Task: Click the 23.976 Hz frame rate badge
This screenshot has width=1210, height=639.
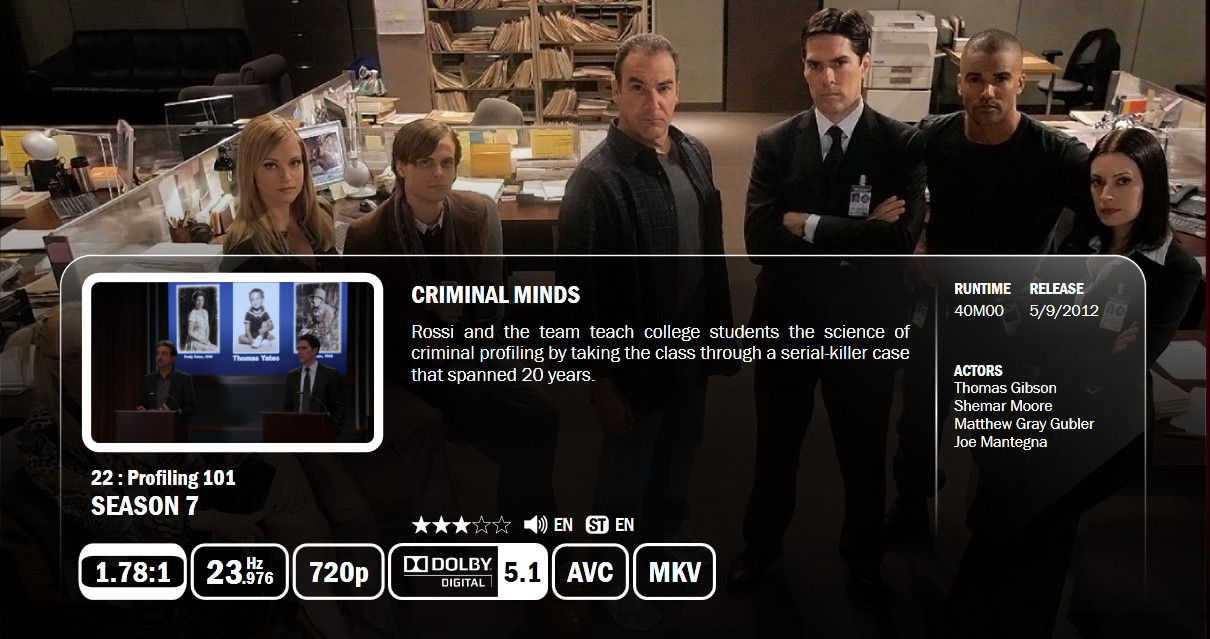Action: [240, 572]
